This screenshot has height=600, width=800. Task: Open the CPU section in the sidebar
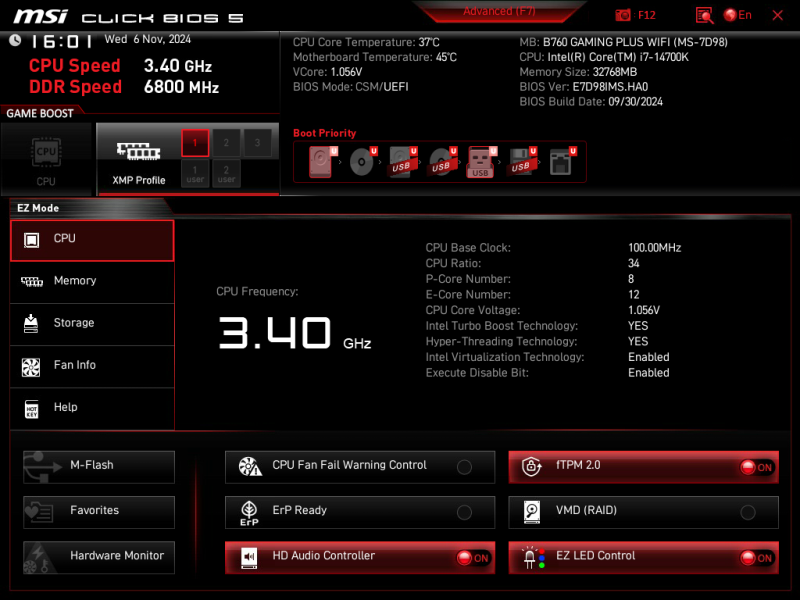click(x=91, y=239)
